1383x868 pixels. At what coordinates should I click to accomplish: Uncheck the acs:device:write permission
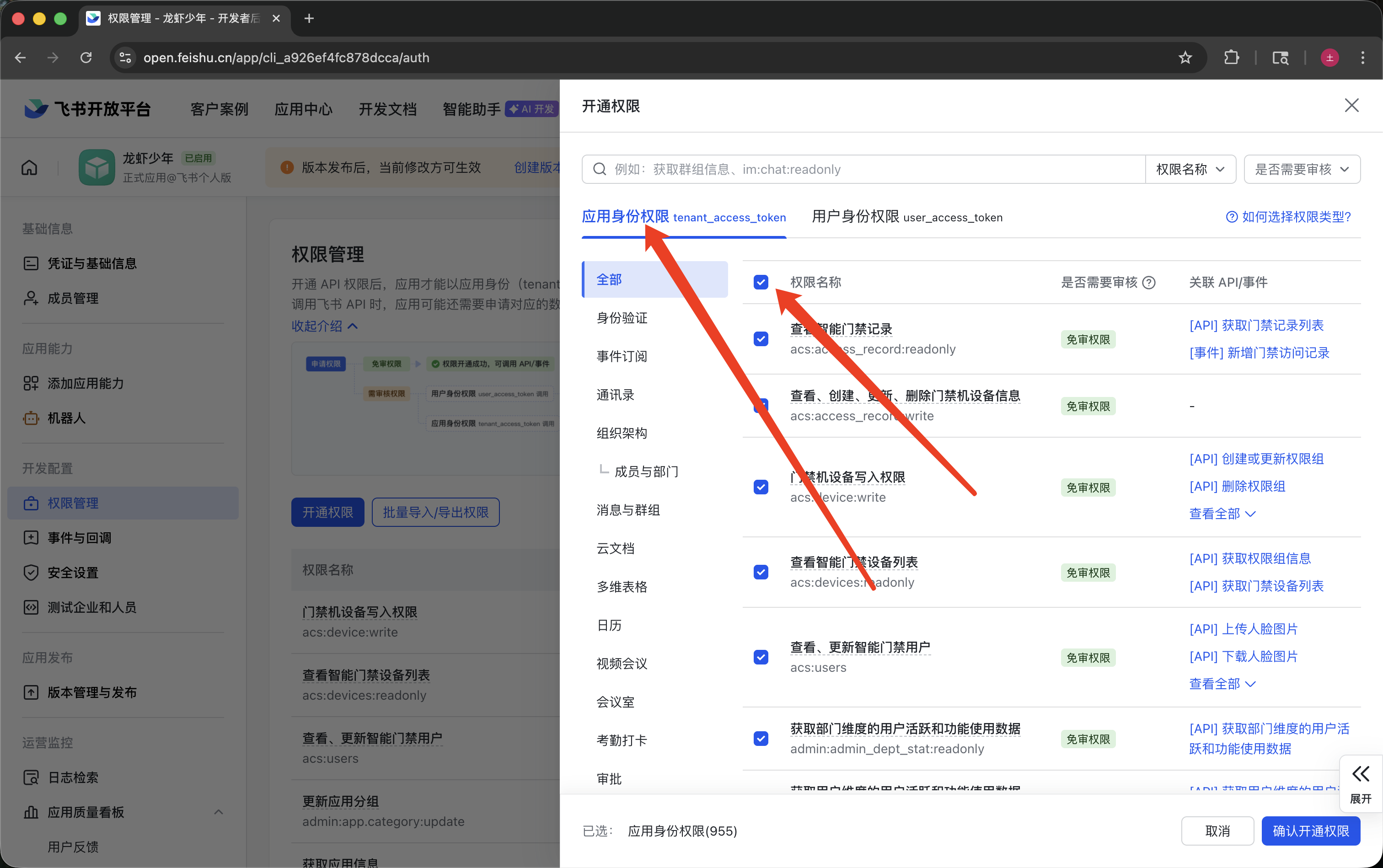coord(761,487)
